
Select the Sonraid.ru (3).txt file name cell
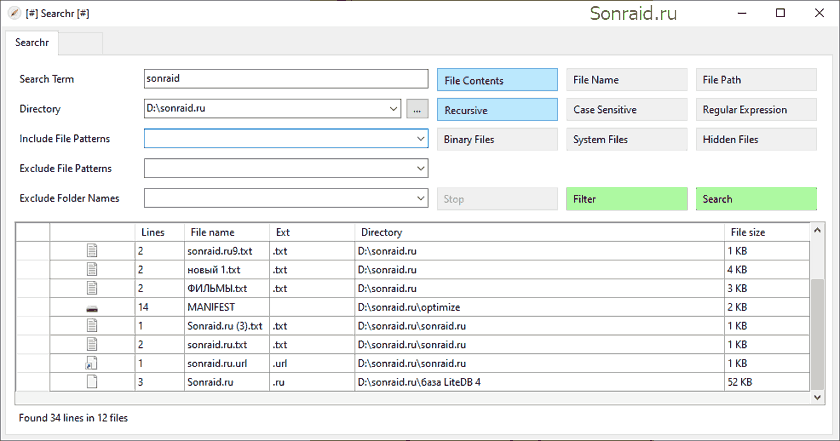(227, 326)
